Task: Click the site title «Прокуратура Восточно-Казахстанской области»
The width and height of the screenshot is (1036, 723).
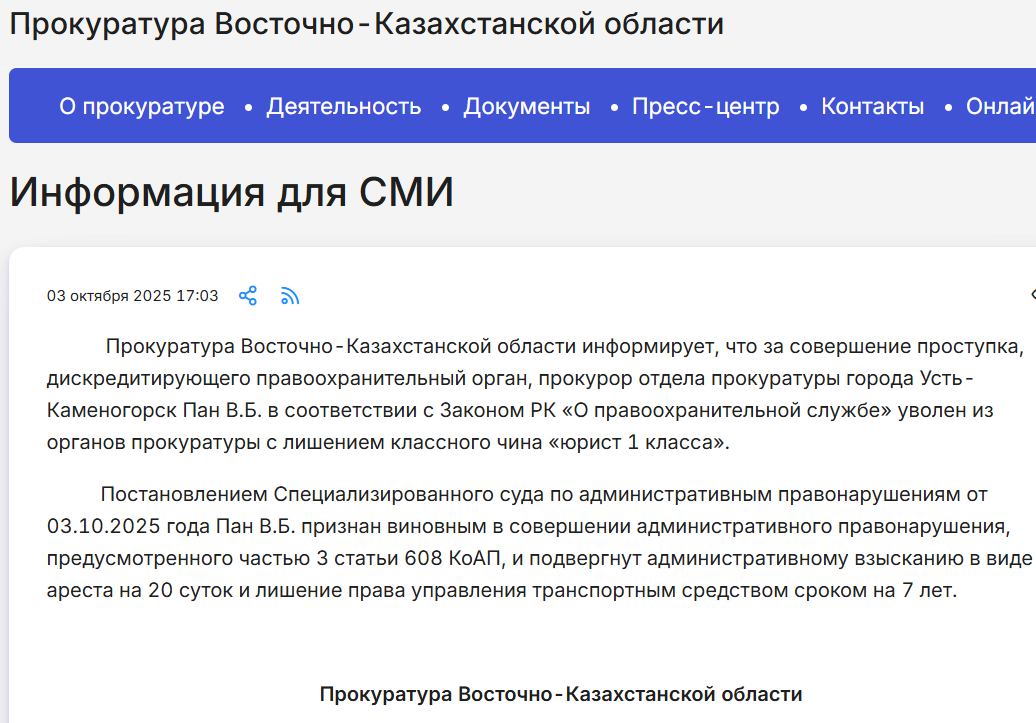Action: (x=366, y=24)
